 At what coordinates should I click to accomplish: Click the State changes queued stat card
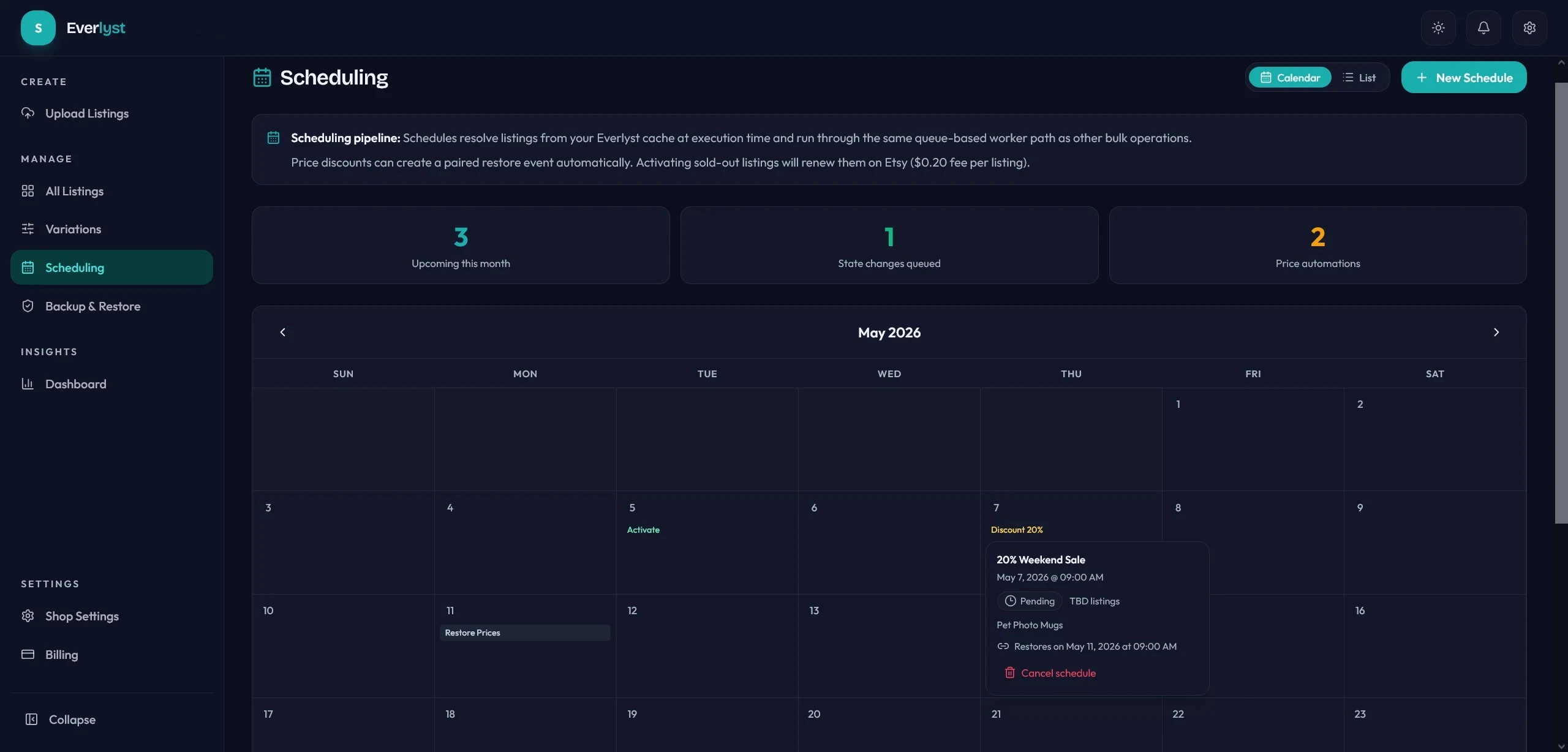pos(889,245)
